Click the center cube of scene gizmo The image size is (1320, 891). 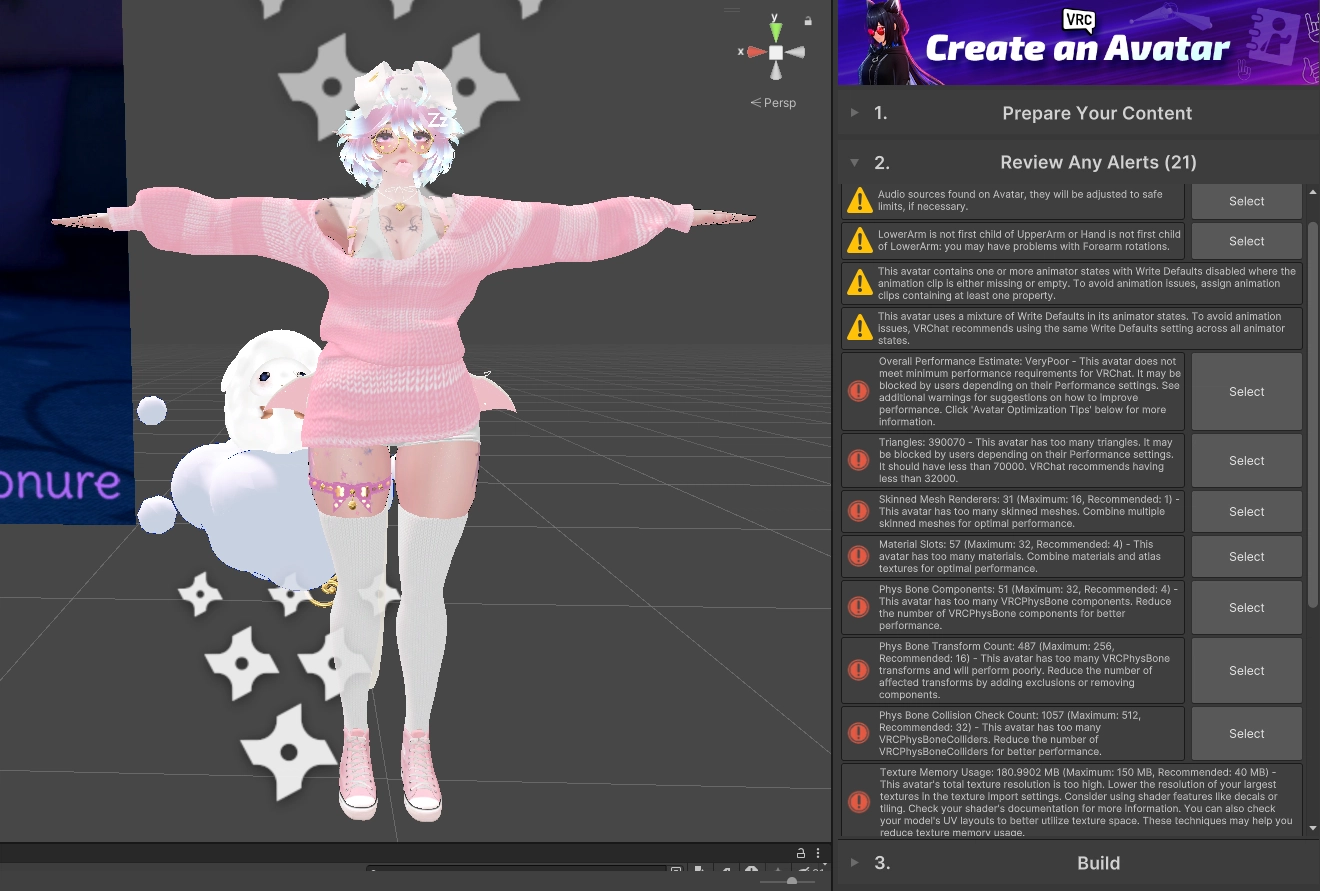(x=776, y=52)
